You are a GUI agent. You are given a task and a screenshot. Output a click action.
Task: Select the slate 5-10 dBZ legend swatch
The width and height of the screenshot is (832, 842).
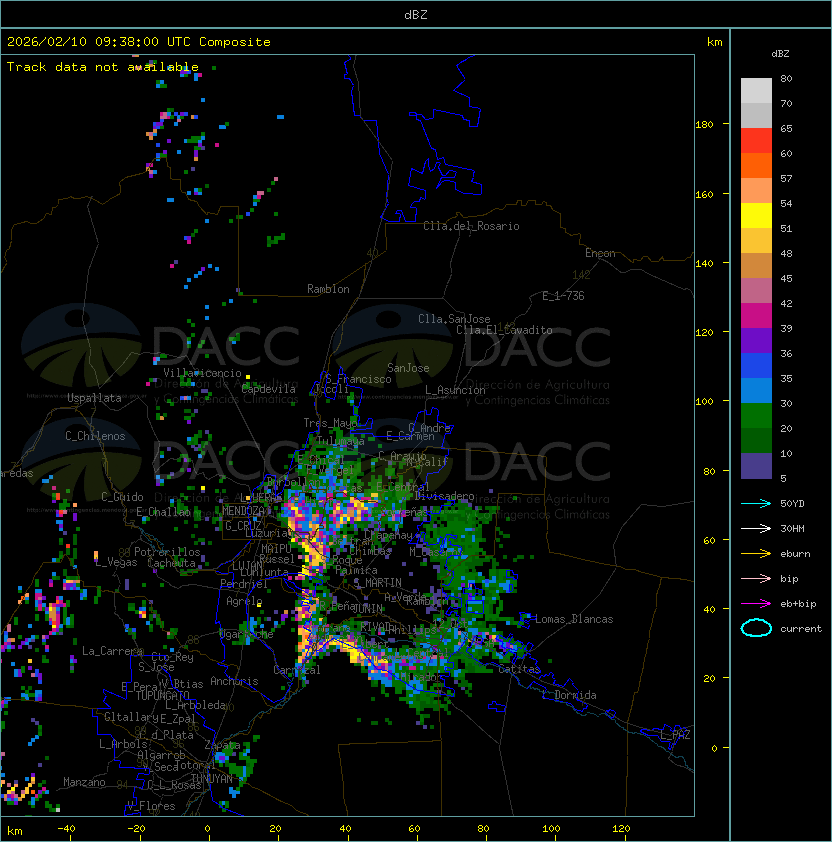[x=756, y=466]
